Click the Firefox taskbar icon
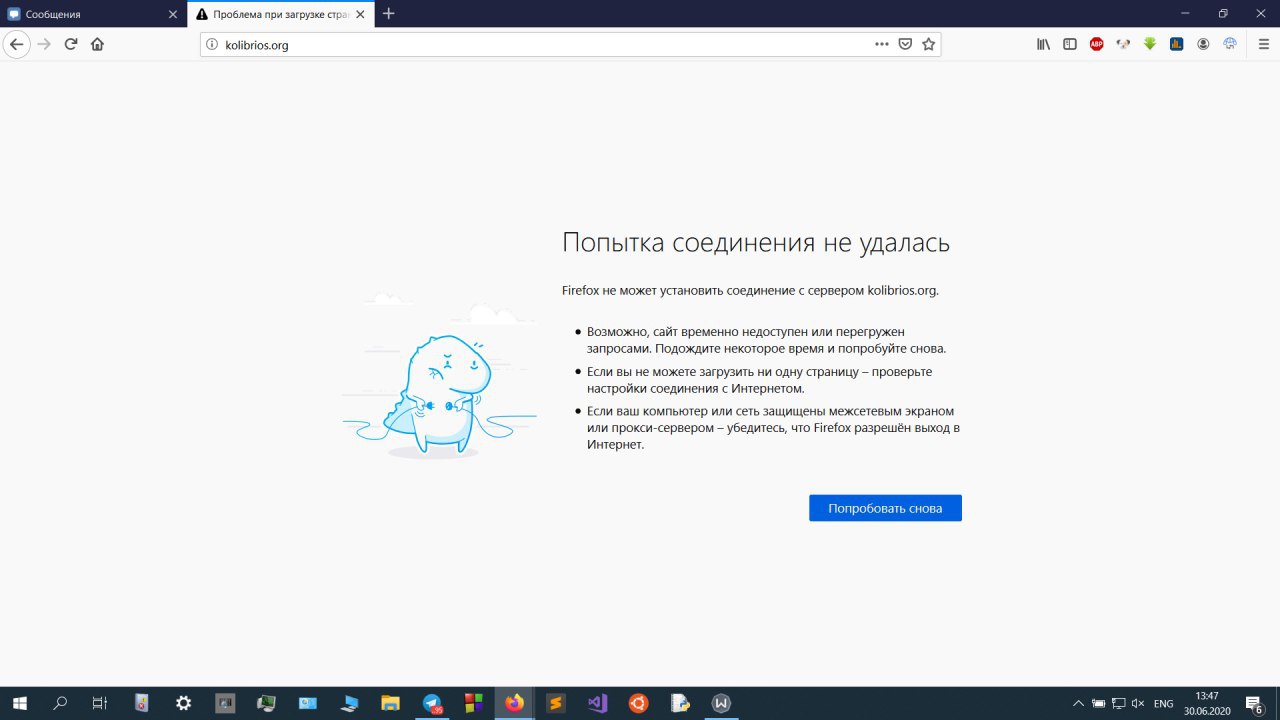Viewport: 1280px width, 720px height. [x=514, y=703]
